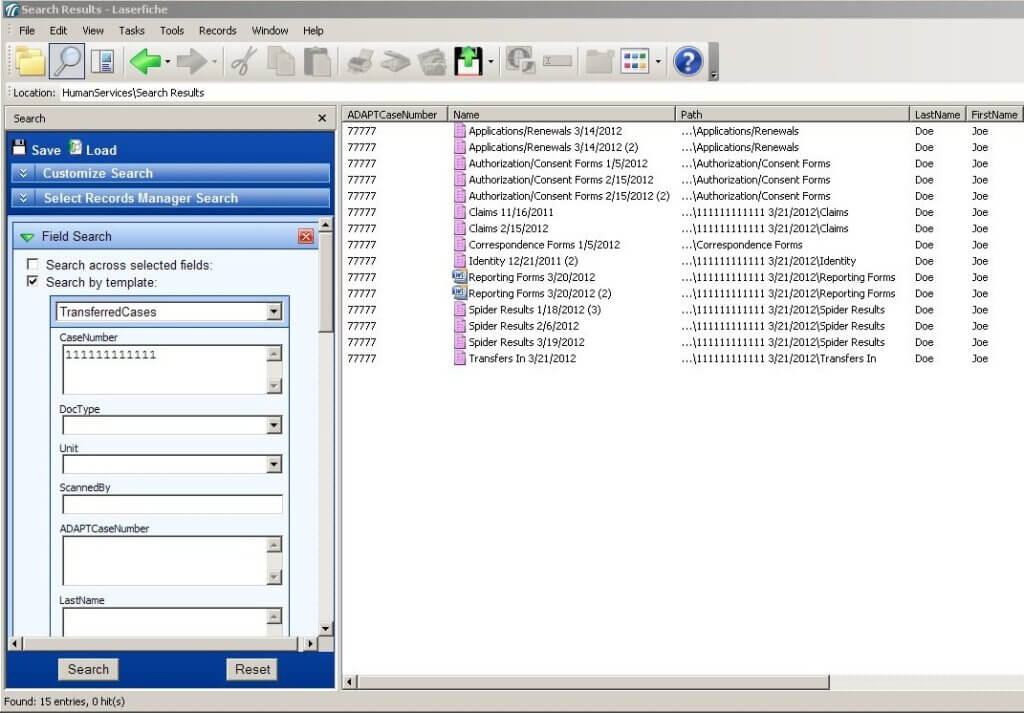Open the folder browser toolbar icon
This screenshot has height=713, width=1024.
point(30,62)
